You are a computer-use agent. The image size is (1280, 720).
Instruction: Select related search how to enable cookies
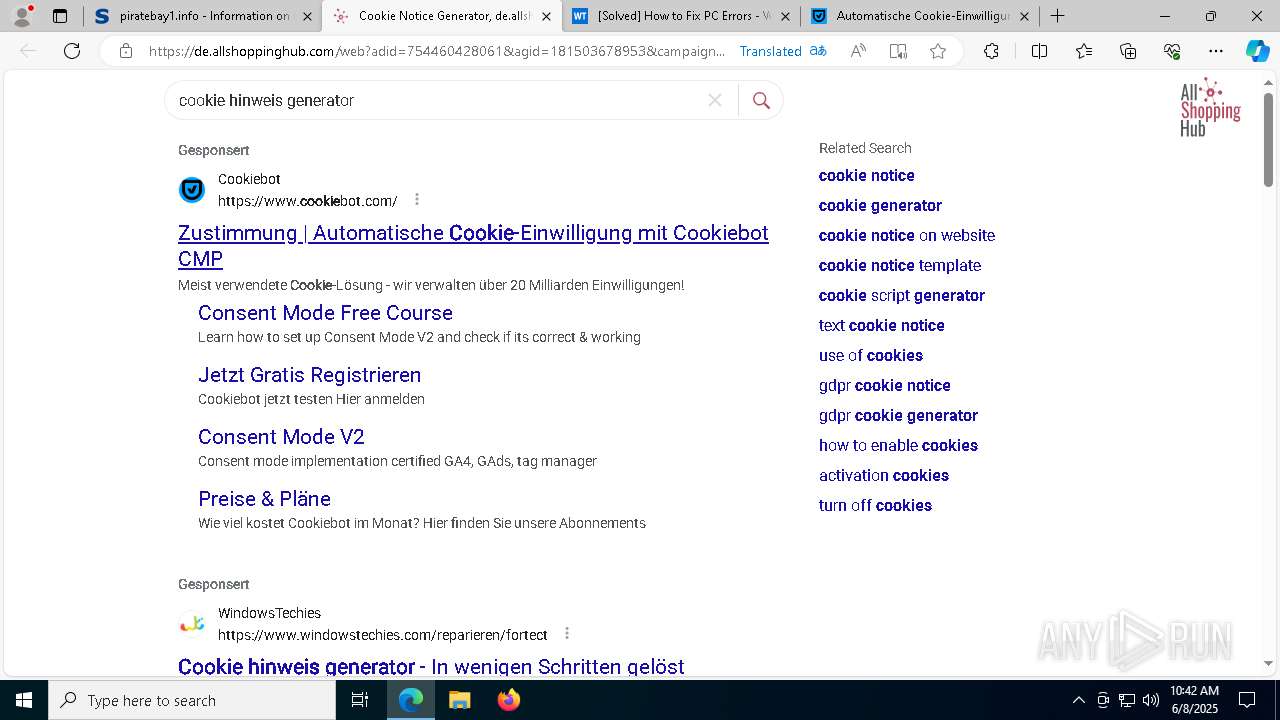(x=898, y=445)
